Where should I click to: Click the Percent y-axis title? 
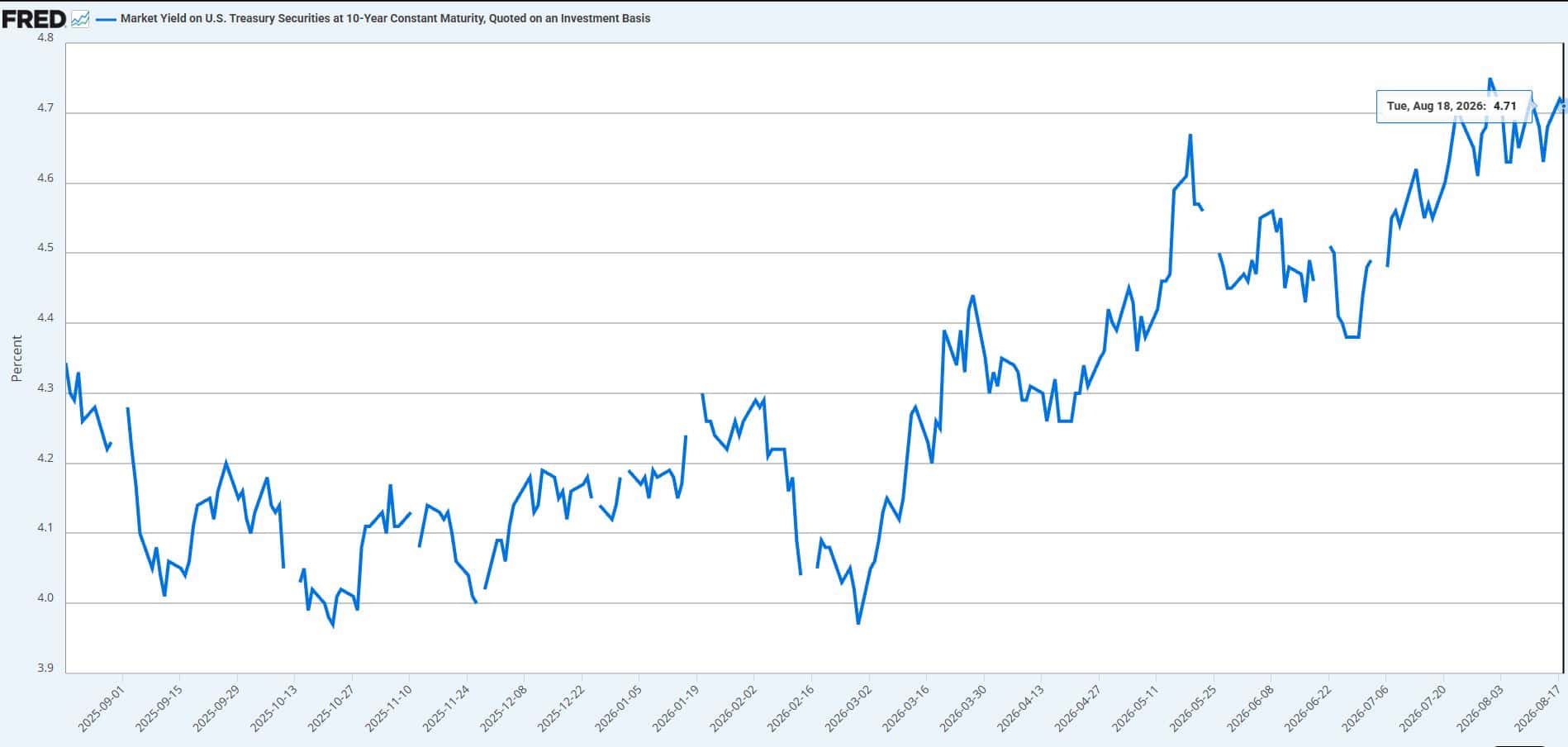point(17,359)
